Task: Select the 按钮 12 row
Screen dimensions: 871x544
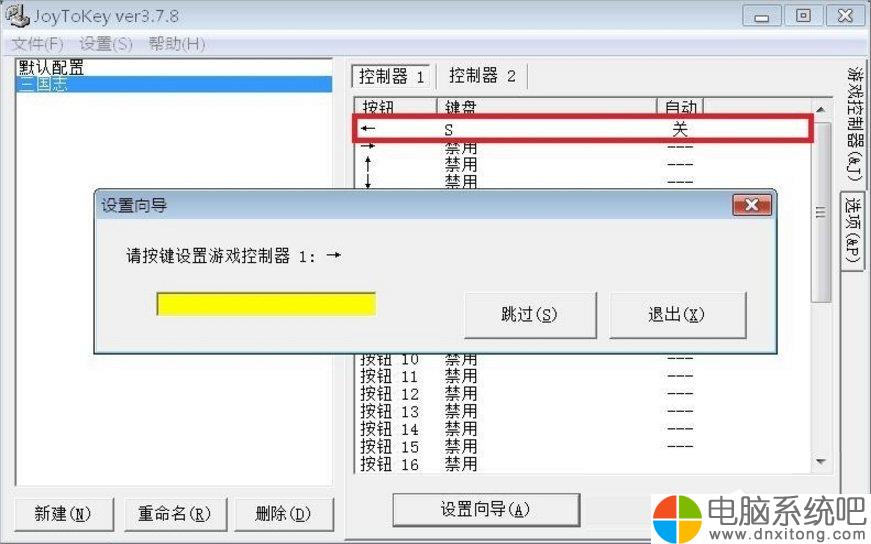Action: click(x=583, y=394)
